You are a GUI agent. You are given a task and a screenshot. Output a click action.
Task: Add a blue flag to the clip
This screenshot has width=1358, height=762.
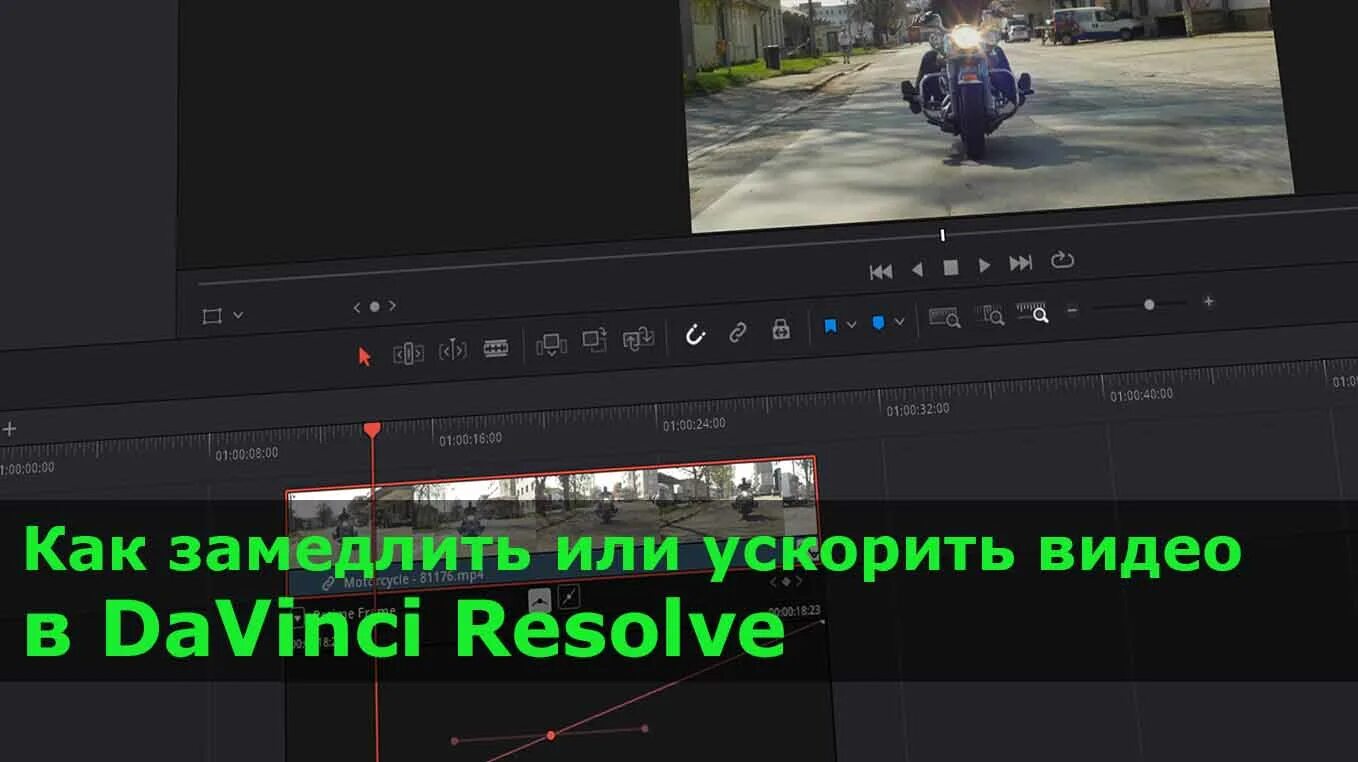(x=830, y=326)
